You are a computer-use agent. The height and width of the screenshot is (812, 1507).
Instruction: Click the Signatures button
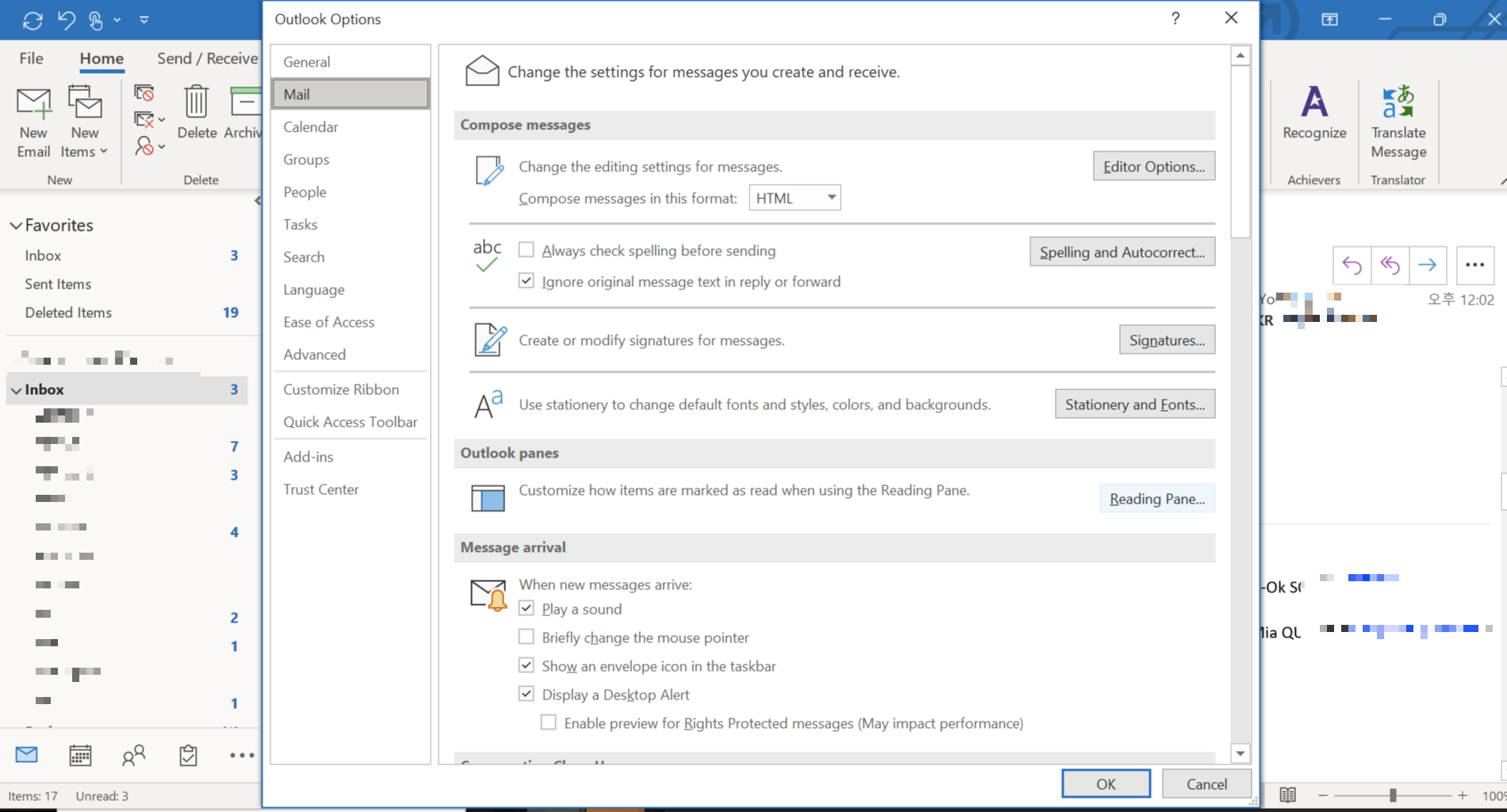click(1168, 339)
